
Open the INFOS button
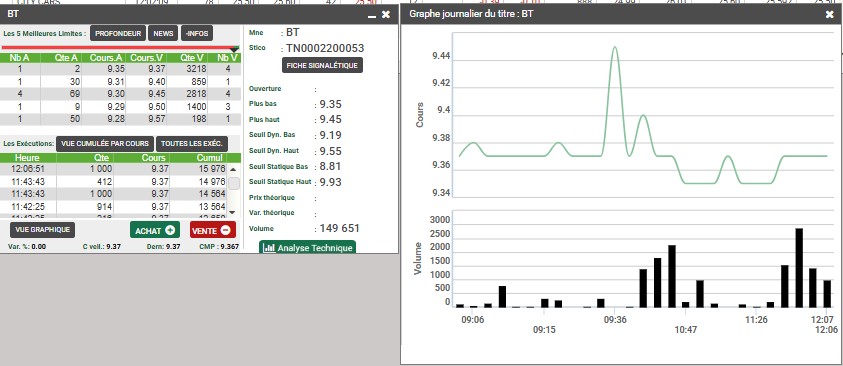tap(197, 33)
